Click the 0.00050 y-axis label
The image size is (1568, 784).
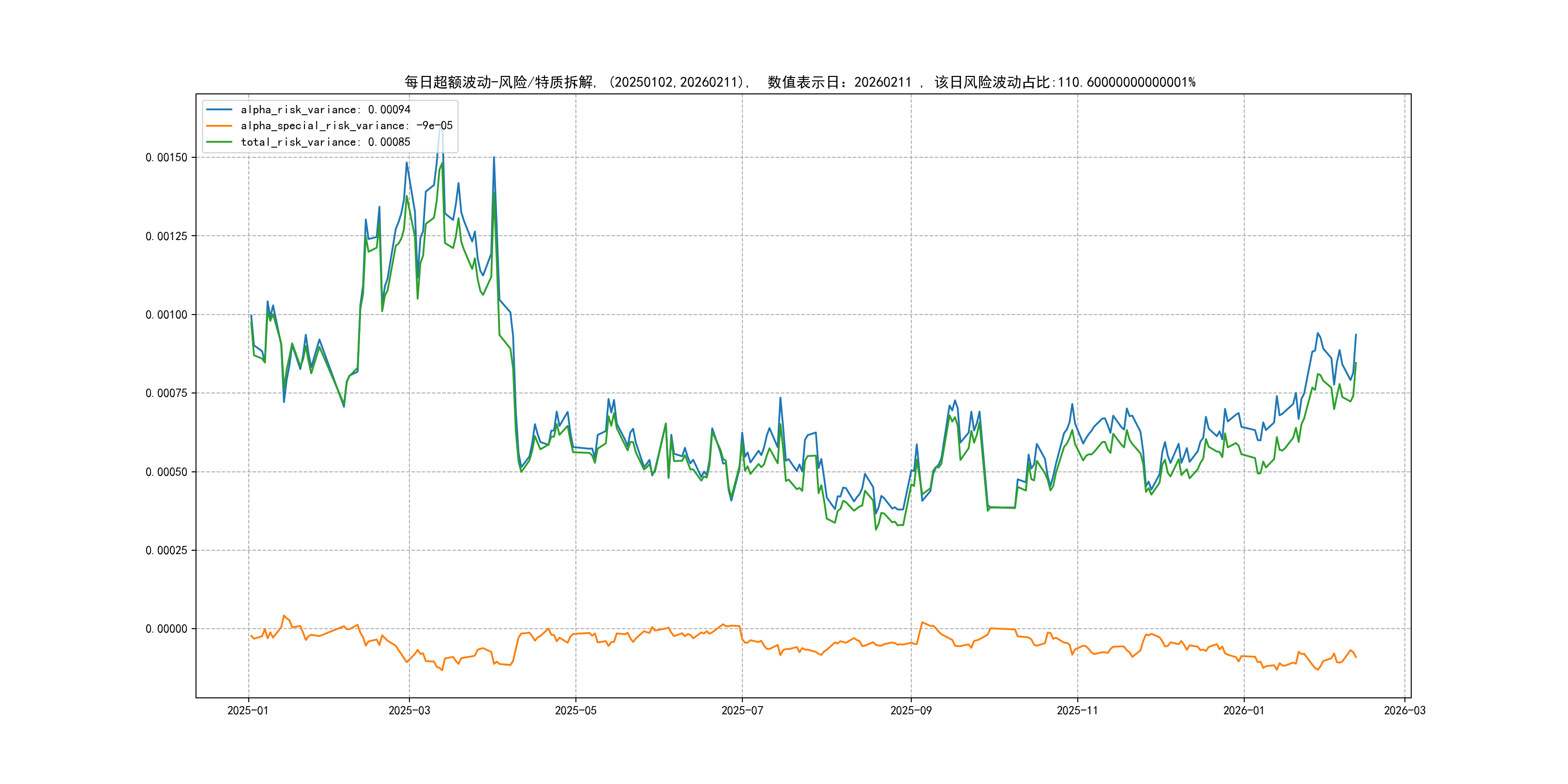tap(166, 472)
